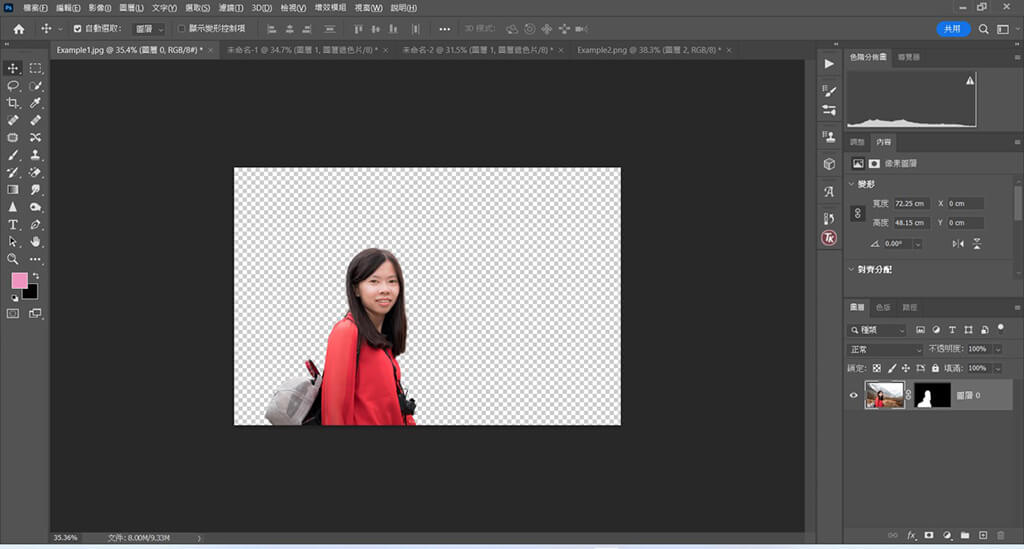Viewport: 1024px width, 549px height.
Task: Delete layer with the trash icon
Action: tap(1000, 535)
